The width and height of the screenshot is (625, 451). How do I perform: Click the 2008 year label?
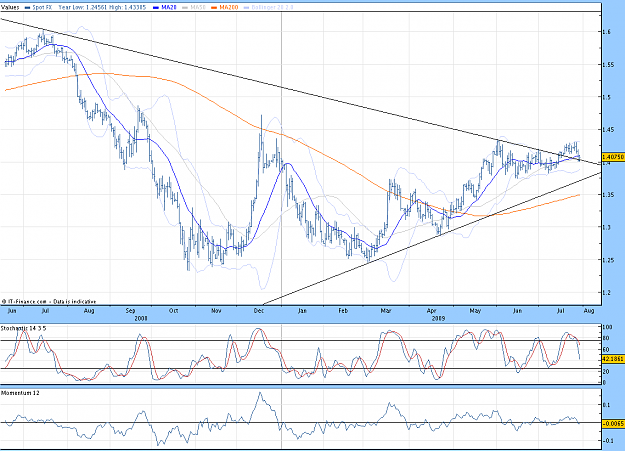(141, 318)
